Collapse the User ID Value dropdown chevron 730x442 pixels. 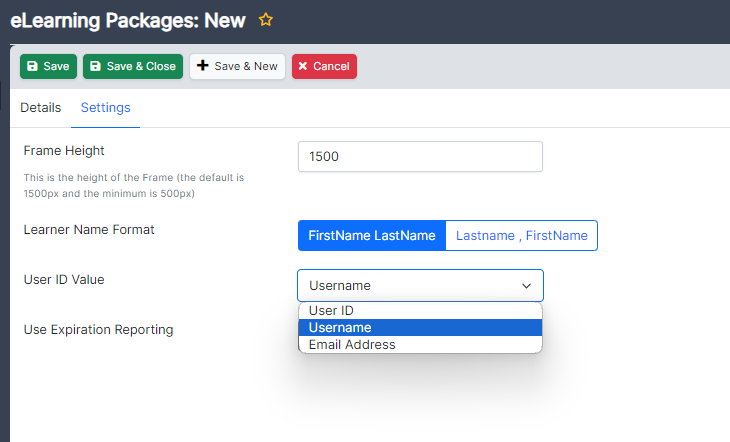[x=527, y=286]
